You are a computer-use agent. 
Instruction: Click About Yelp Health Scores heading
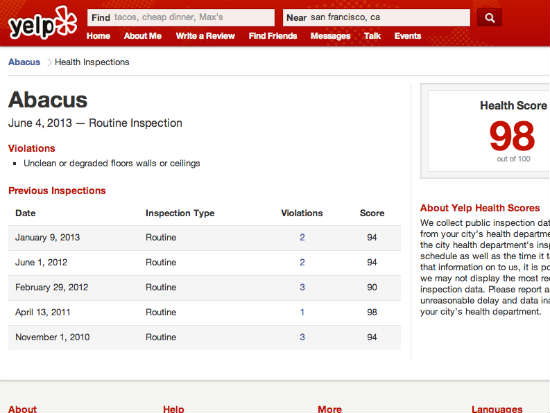[x=480, y=208]
